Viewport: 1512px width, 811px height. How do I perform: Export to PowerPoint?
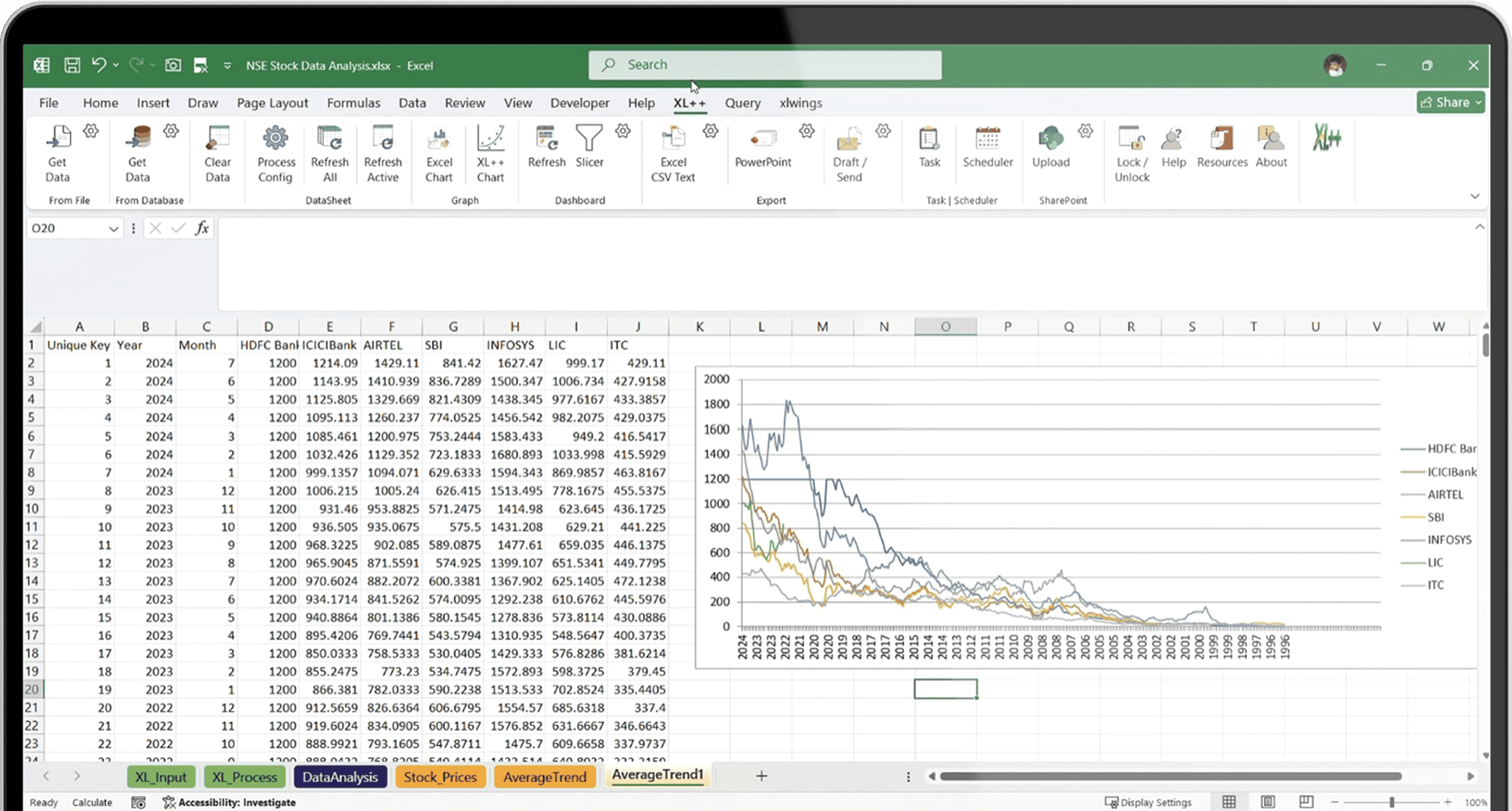pos(763,147)
